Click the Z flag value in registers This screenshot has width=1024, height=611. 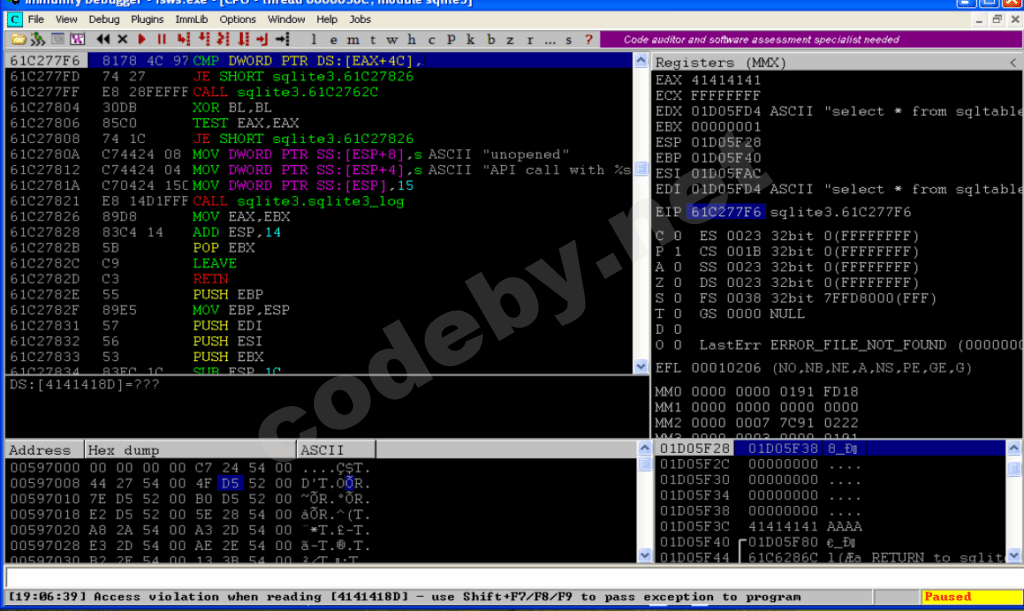coord(678,283)
